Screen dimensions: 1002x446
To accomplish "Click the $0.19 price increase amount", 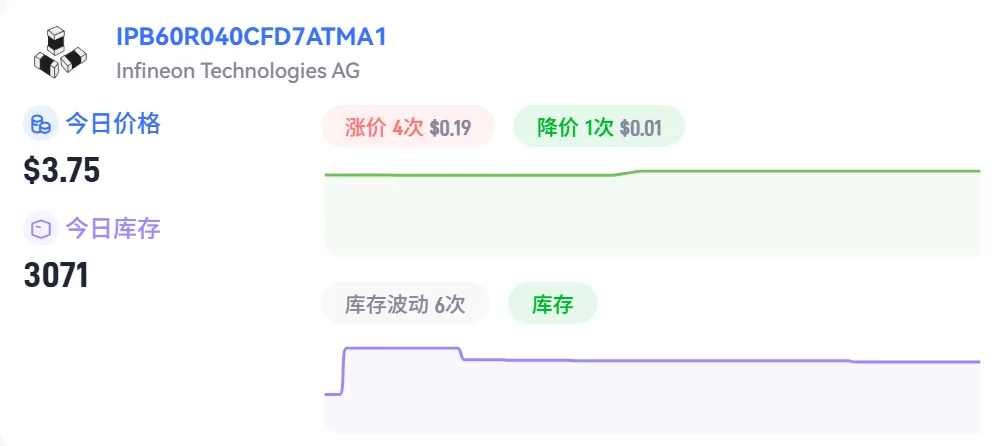I will point(451,128).
